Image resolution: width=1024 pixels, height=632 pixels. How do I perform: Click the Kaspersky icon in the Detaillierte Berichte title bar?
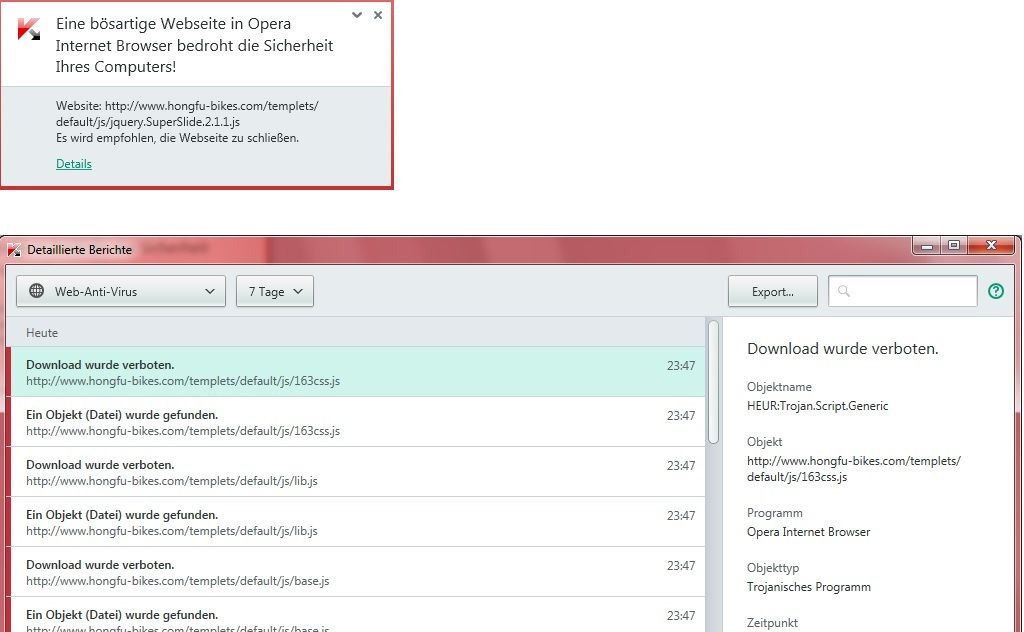tap(14, 250)
